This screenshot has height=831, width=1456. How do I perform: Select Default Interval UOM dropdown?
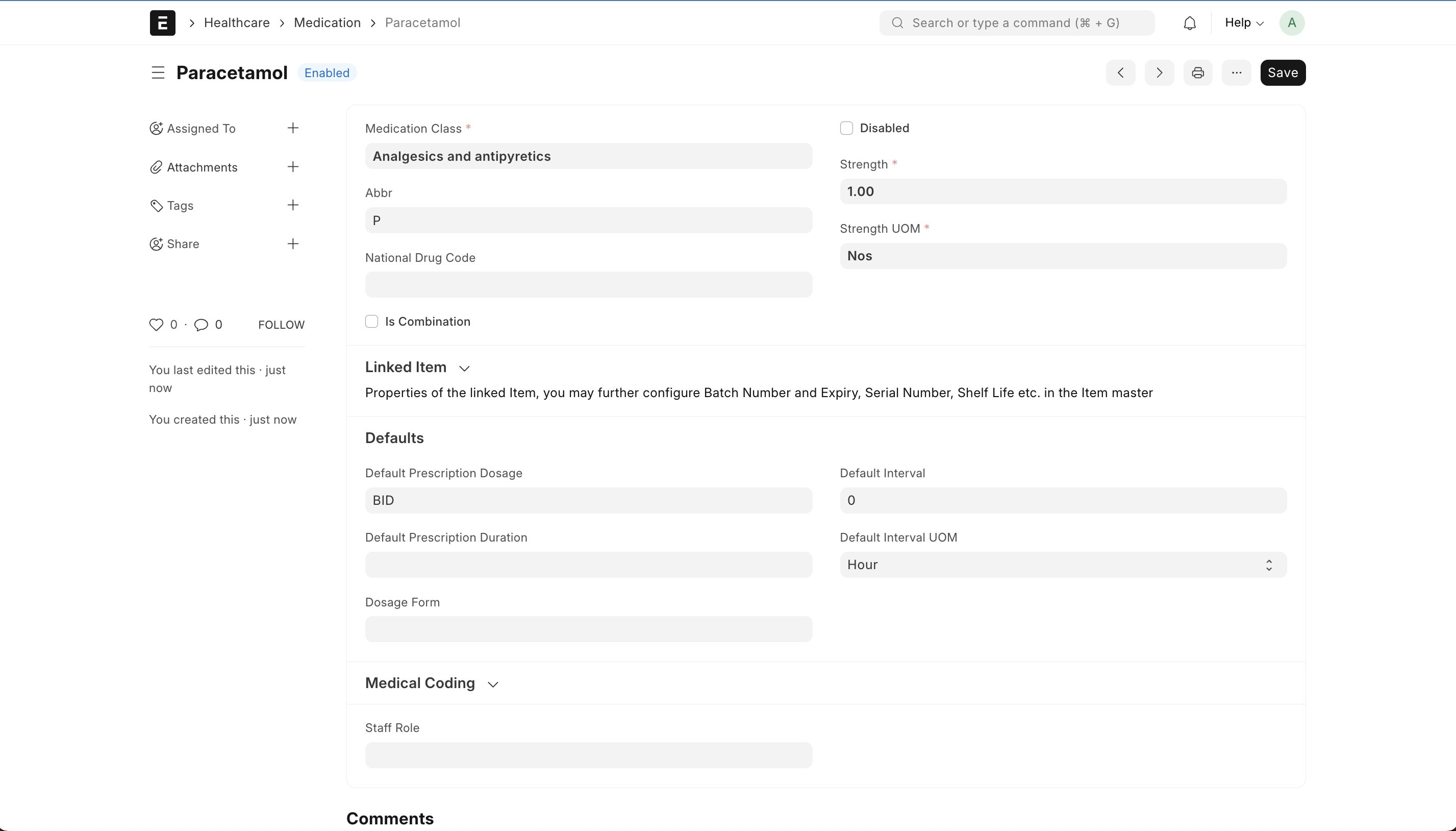pos(1063,565)
